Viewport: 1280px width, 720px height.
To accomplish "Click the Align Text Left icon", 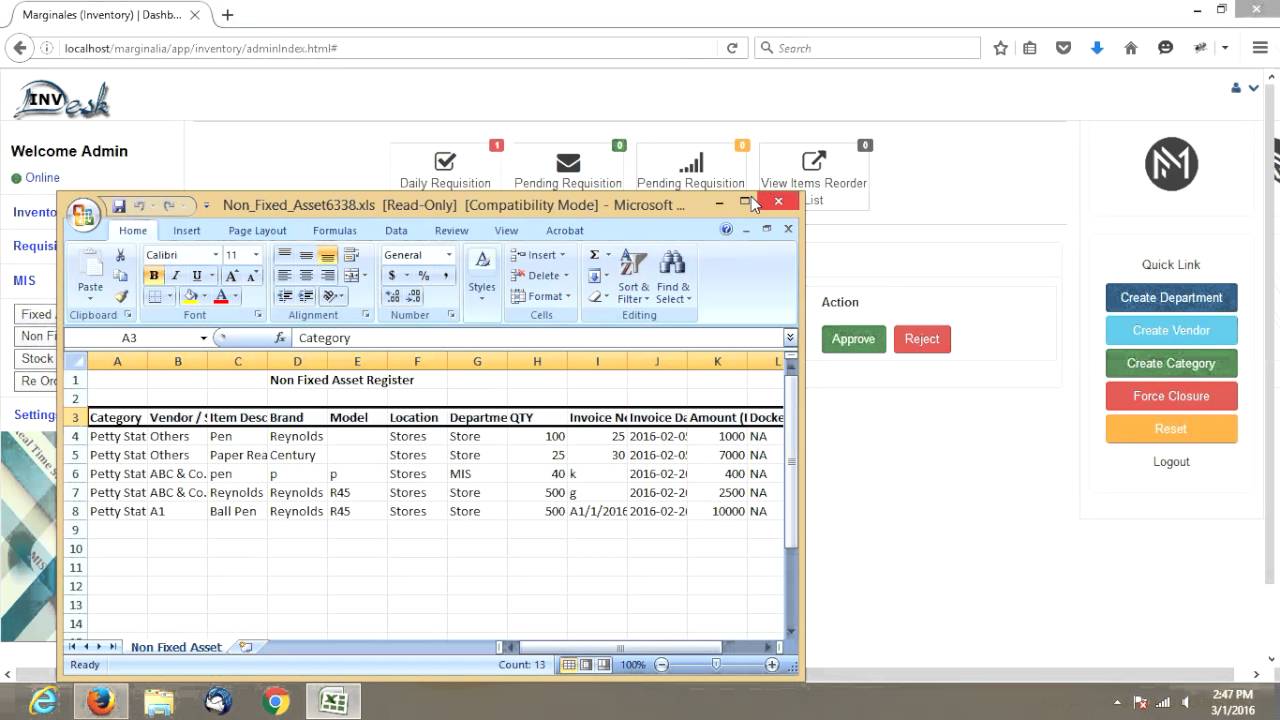I will tap(284, 276).
